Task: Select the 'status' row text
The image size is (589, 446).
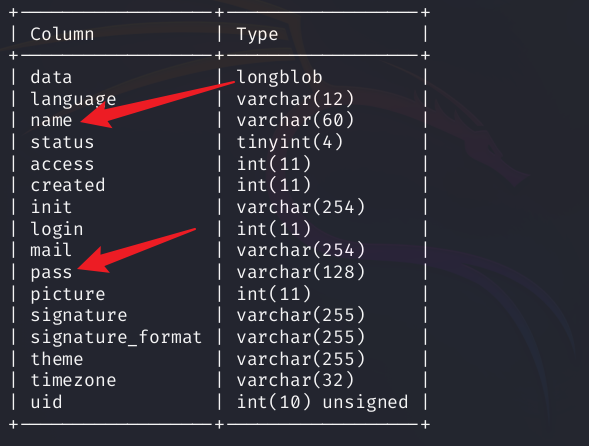Action: [62, 142]
